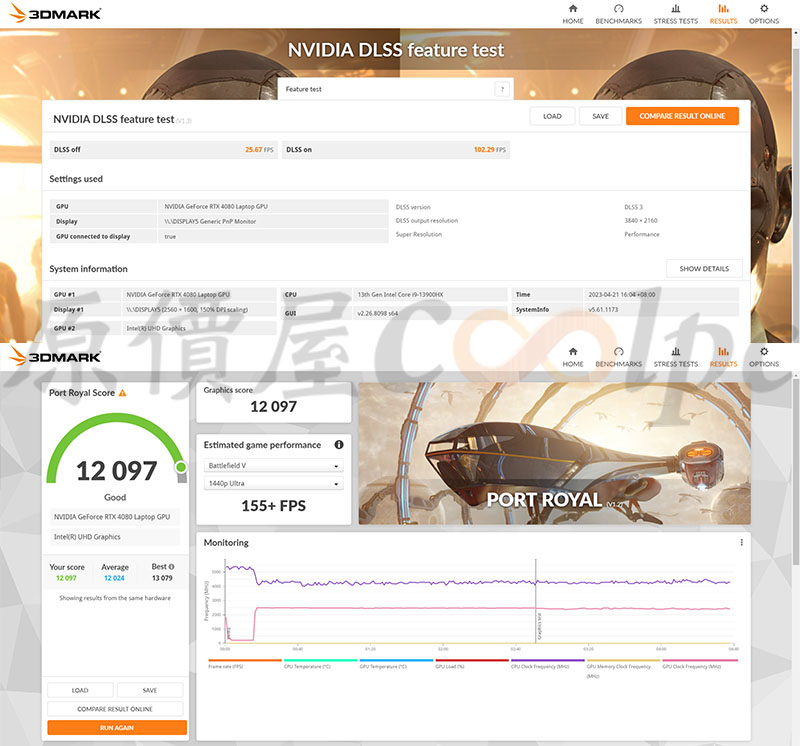Click the "true" value for GPU connected to display
The height and width of the screenshot is (746, 800).
pos(170,237)
